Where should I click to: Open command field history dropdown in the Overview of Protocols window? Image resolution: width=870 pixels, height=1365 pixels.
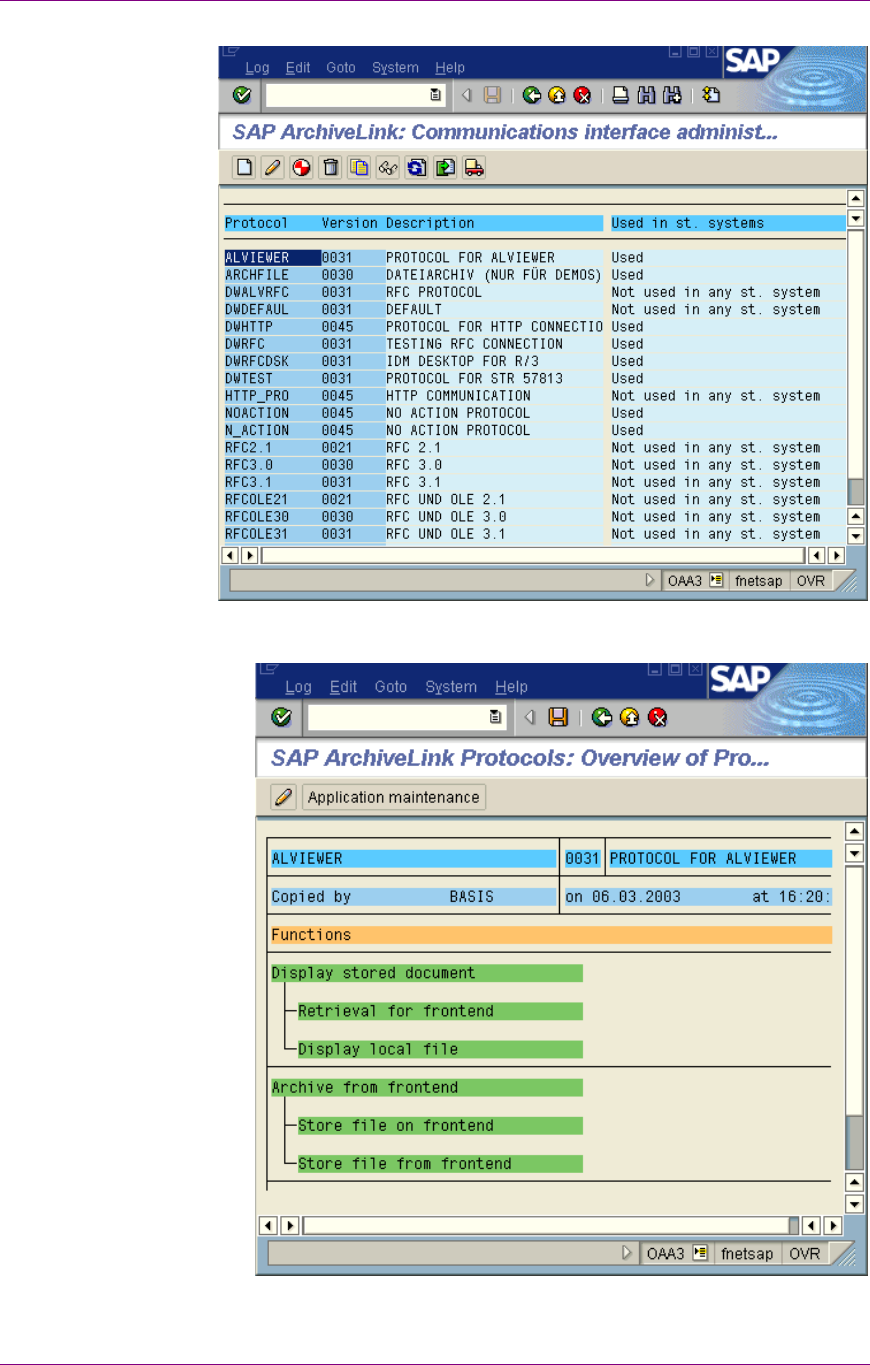click(495, 716)
